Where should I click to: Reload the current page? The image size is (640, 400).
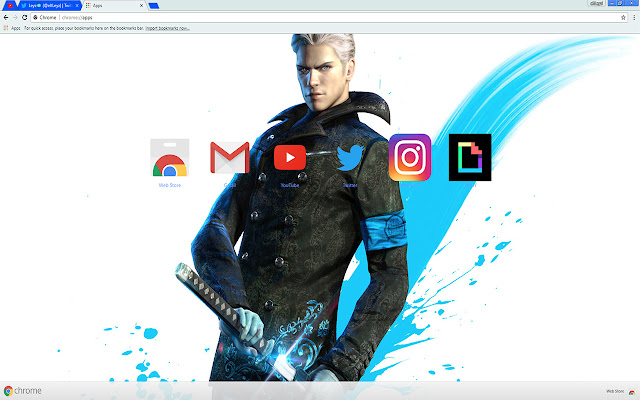coord(24,18)
